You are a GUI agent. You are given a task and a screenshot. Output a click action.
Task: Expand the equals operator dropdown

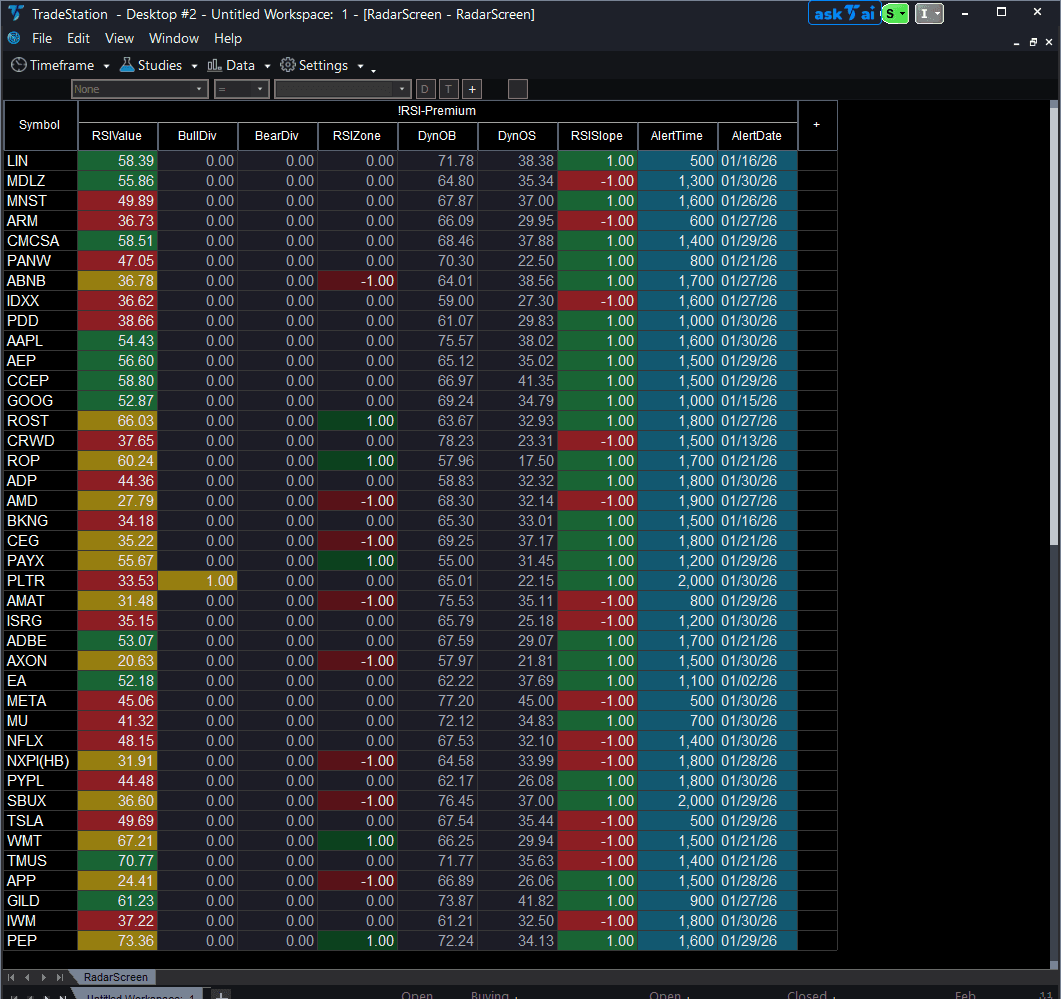(241, 89)
